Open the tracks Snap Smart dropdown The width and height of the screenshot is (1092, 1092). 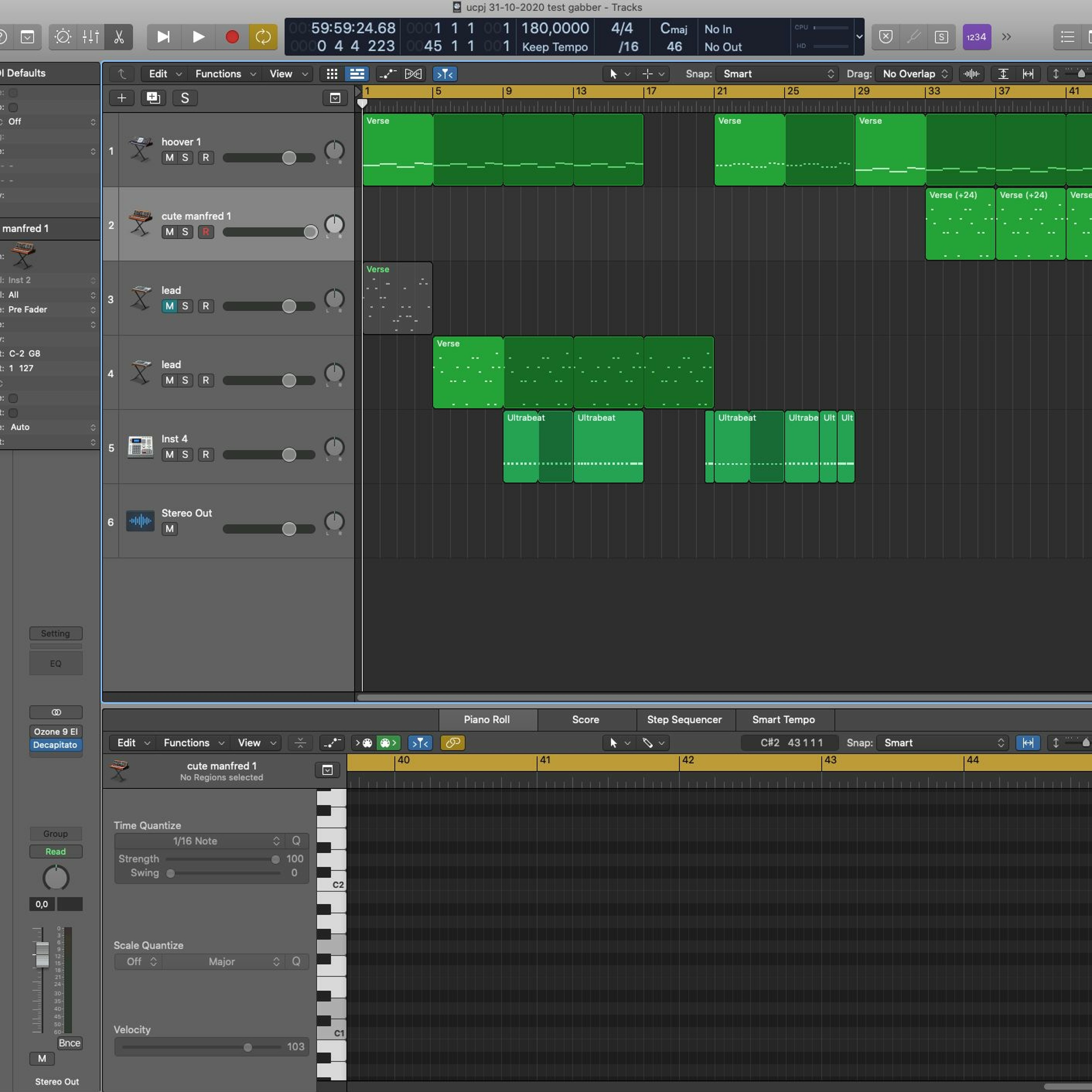[x=777, y=74]
